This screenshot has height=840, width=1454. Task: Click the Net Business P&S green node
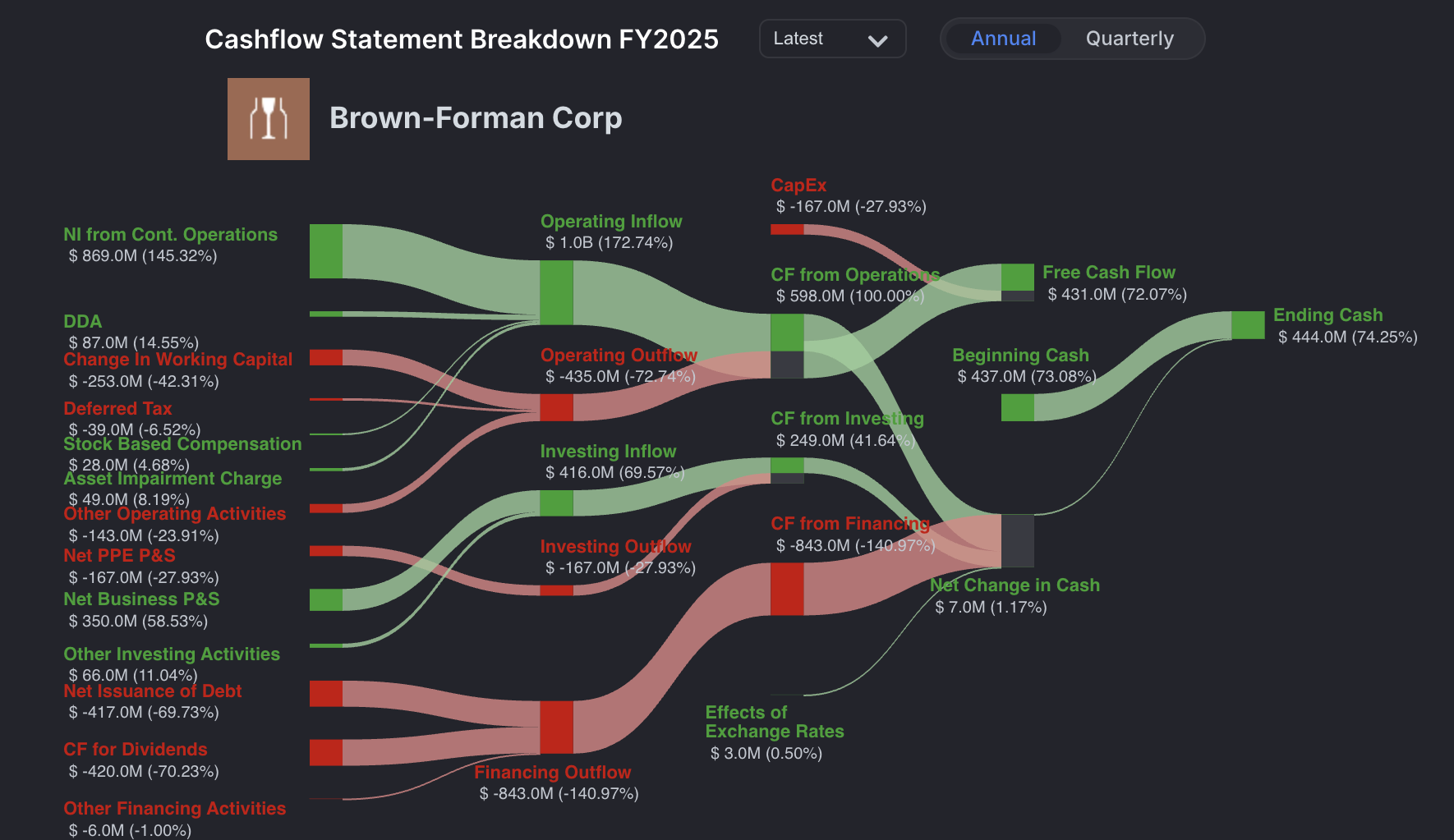[x=326, y=599]
